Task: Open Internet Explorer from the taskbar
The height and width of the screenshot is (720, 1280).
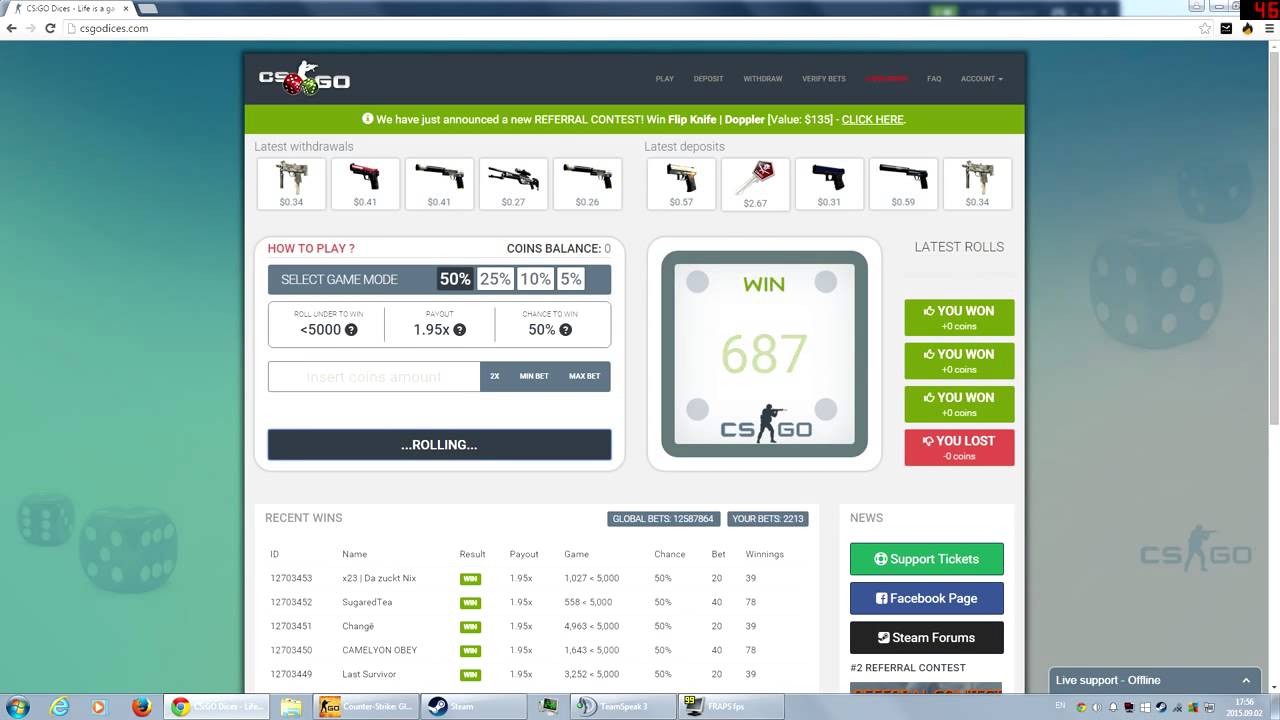Action: click(60, 706)
